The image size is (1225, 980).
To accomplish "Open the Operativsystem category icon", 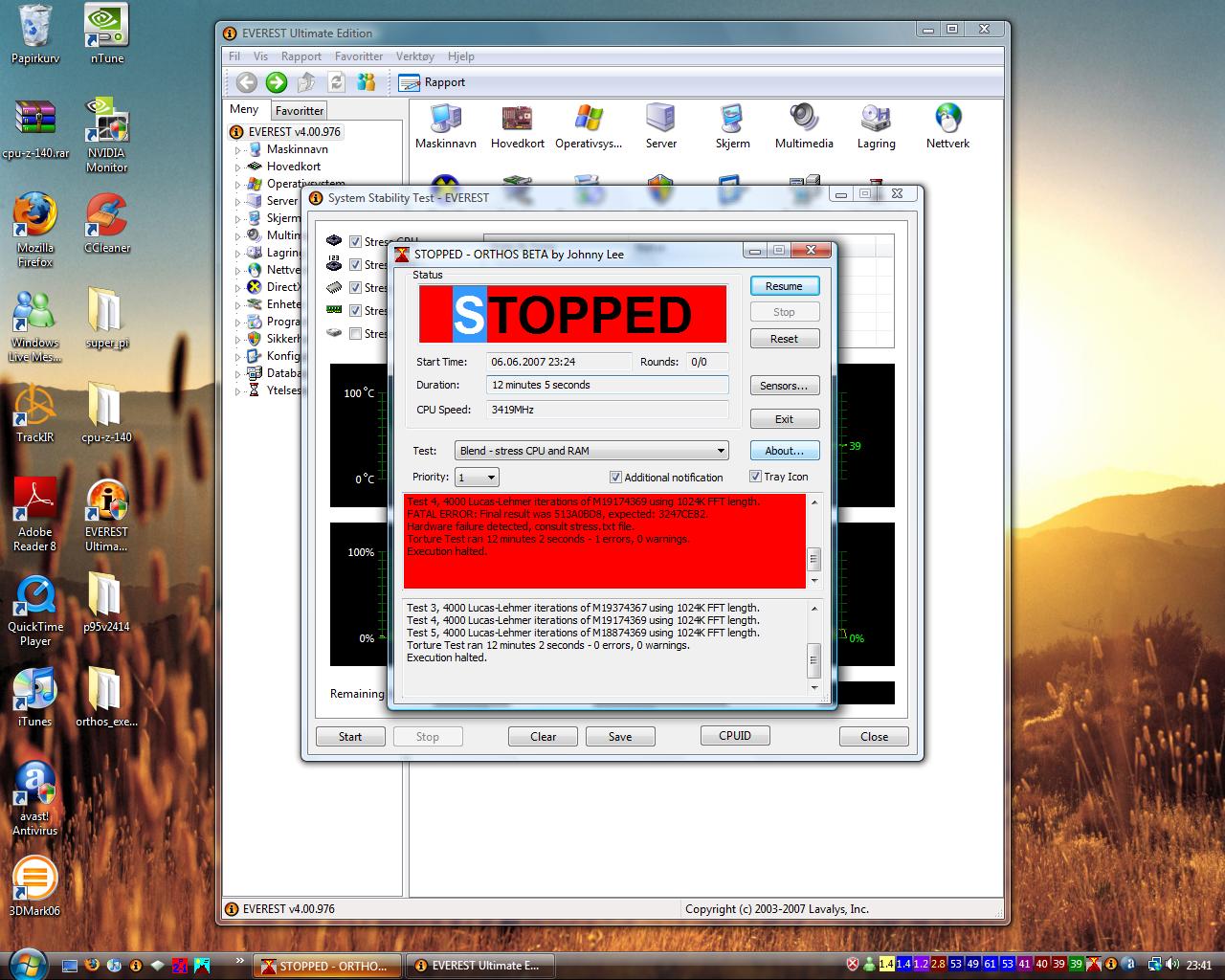I will pos(589,126).
